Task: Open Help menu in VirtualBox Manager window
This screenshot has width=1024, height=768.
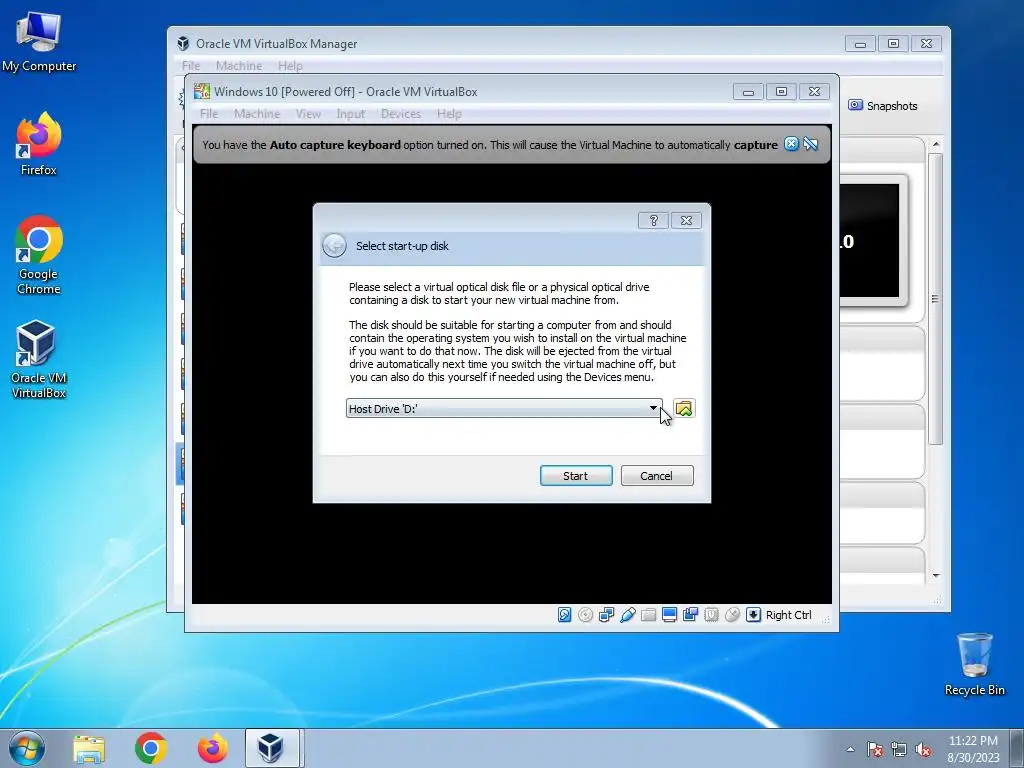Action: (x=290, y=65)
